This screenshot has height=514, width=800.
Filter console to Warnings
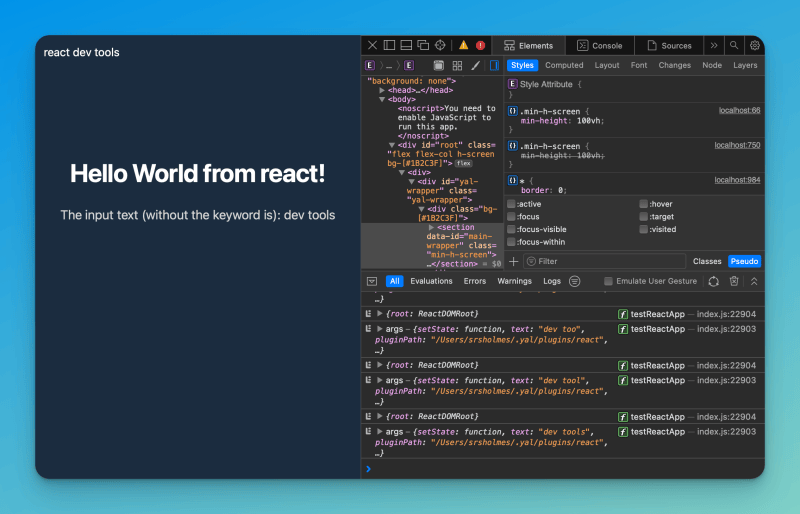pyautogui.click(x=514, y=281)
